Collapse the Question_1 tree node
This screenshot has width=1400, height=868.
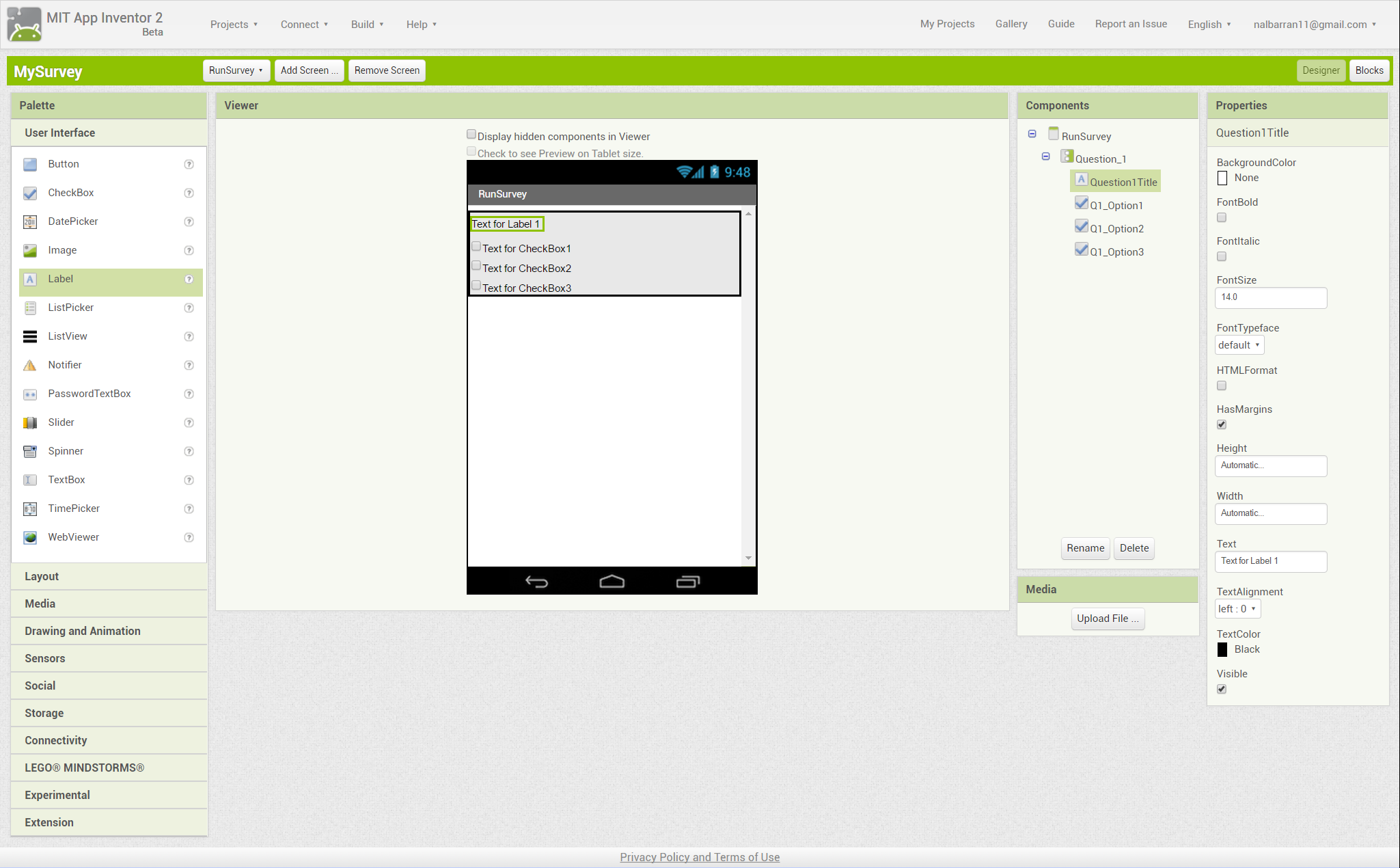coord(1045,157)
